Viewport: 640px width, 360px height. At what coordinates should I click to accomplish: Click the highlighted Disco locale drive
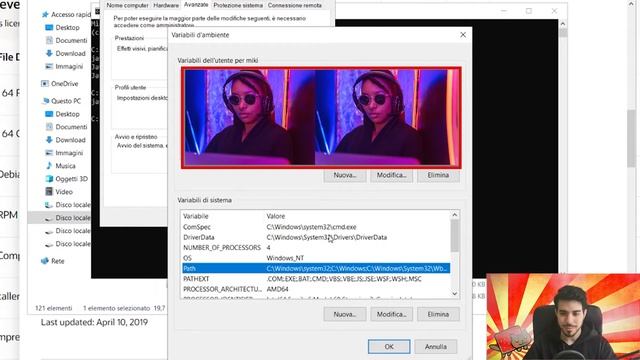[60, 218]
